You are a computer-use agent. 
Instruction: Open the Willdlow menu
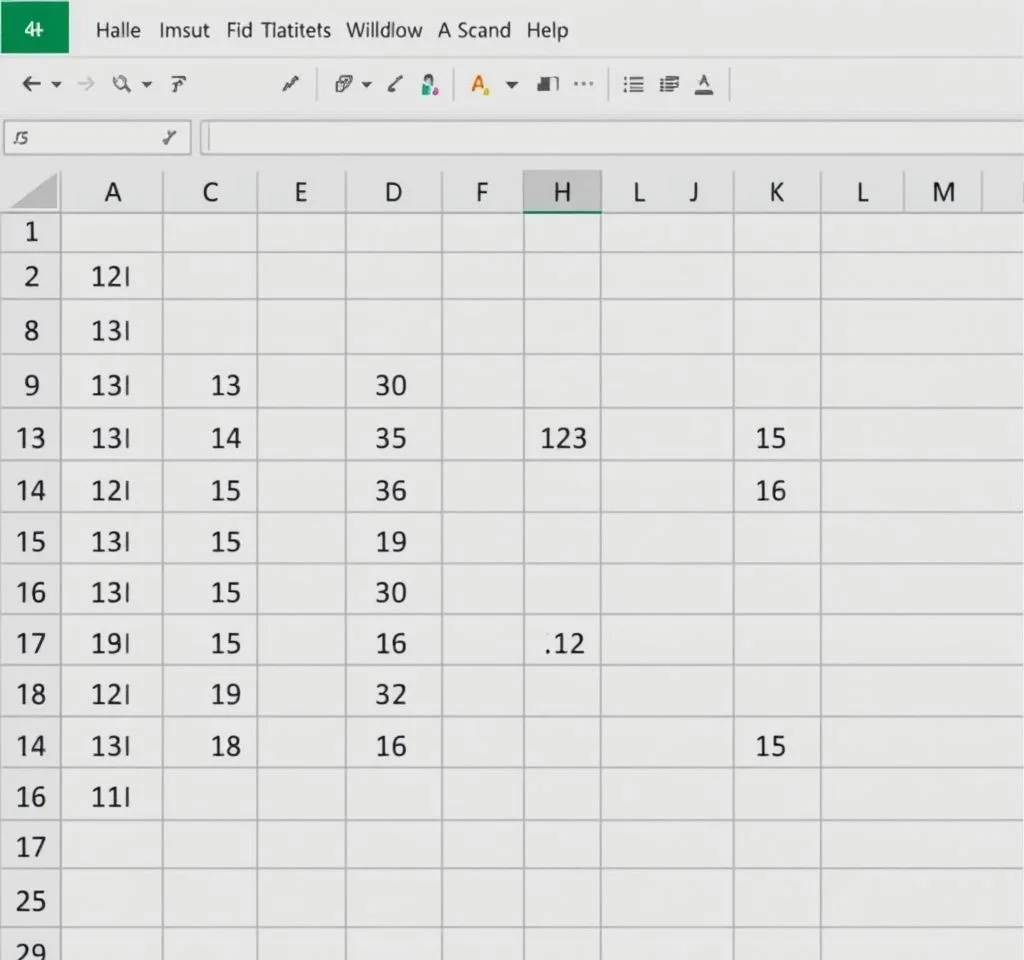(x=385, y=30)
